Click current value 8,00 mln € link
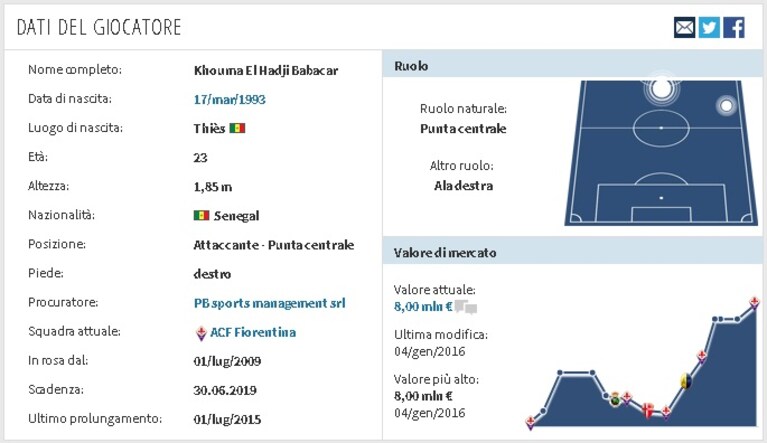The height and width of the screenshot is (443, 767). click(423, 307)
